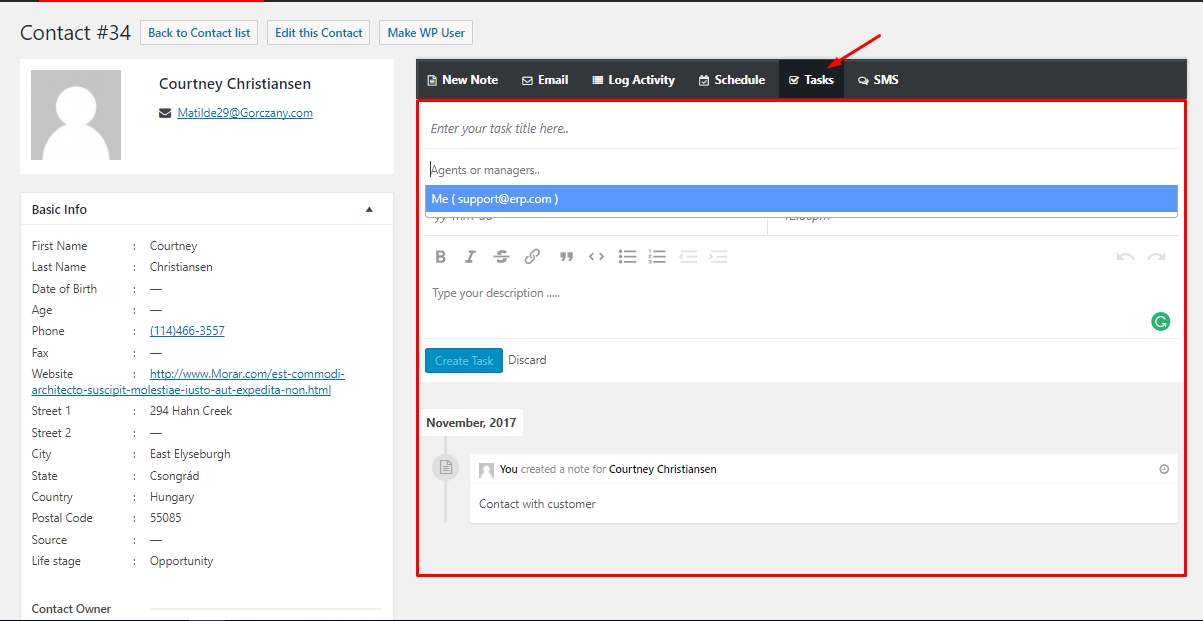Click the Discard link

[527, 360]
